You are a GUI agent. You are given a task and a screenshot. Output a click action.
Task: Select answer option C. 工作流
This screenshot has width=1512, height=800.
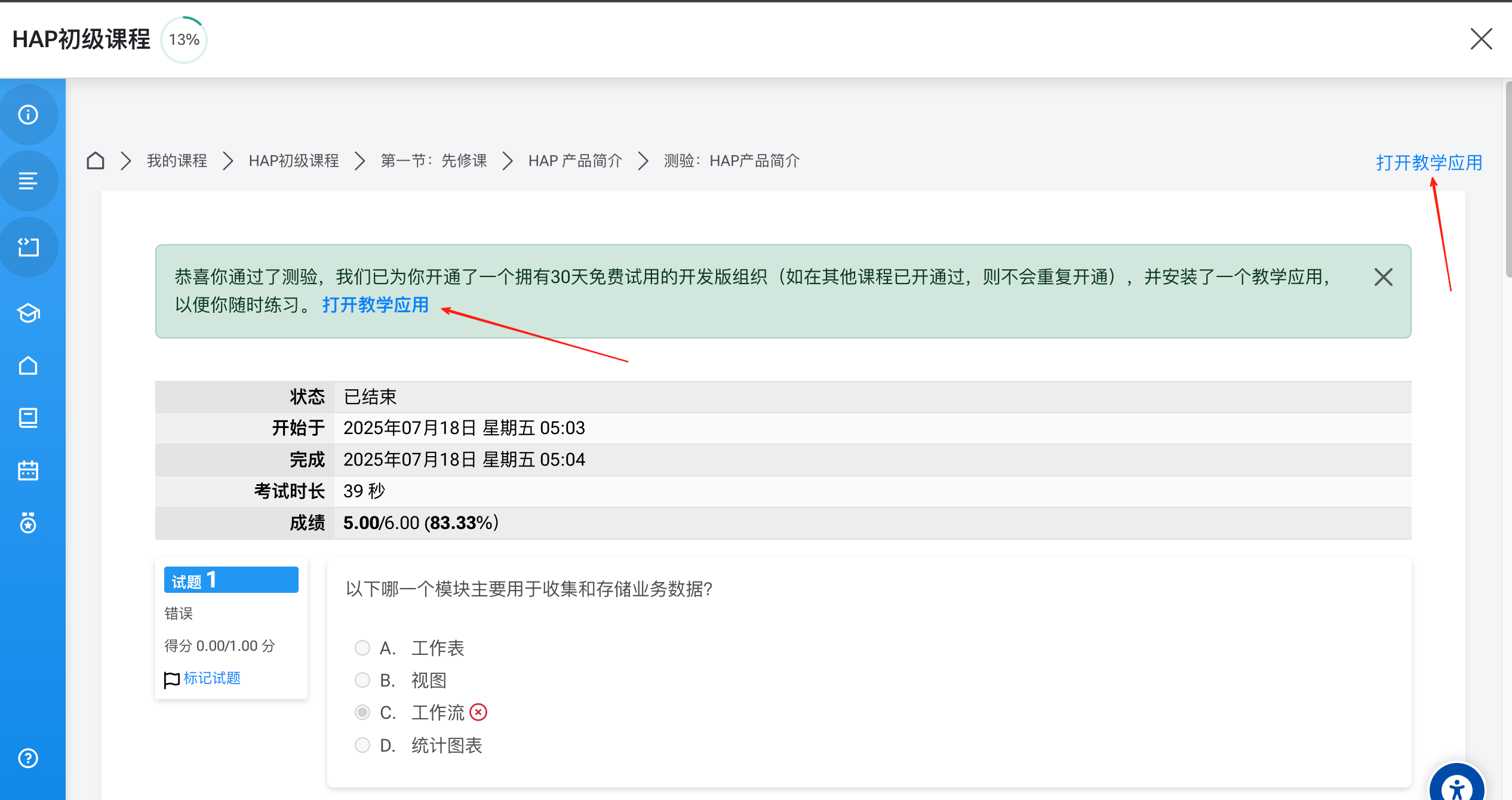(x=362, y=712)
